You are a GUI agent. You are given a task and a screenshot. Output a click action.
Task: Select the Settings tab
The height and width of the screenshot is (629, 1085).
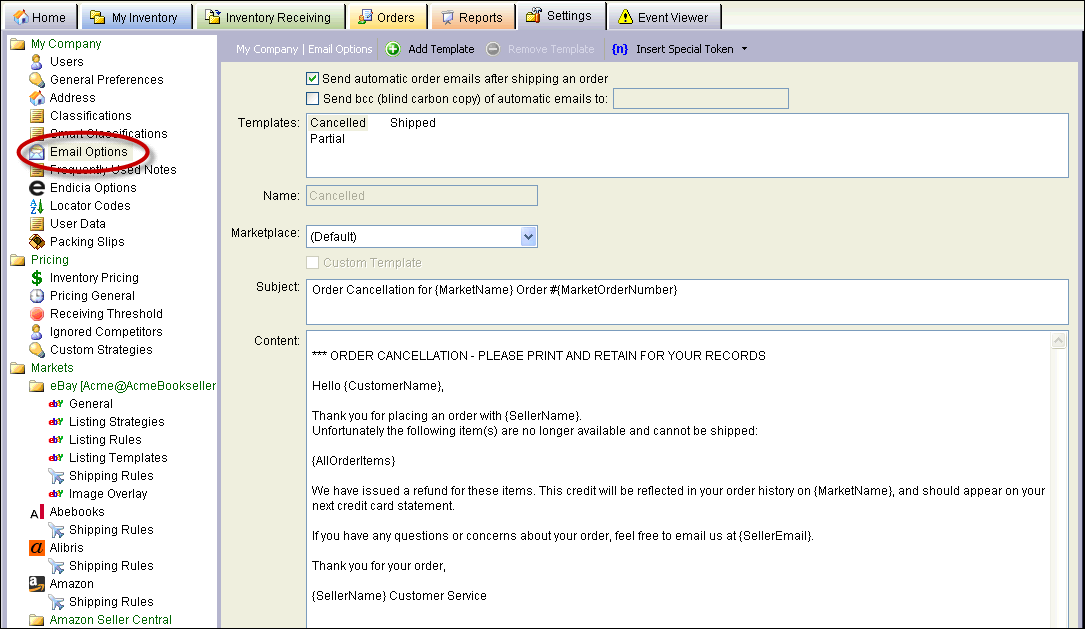pyautogui.click(x=560, y=16)
